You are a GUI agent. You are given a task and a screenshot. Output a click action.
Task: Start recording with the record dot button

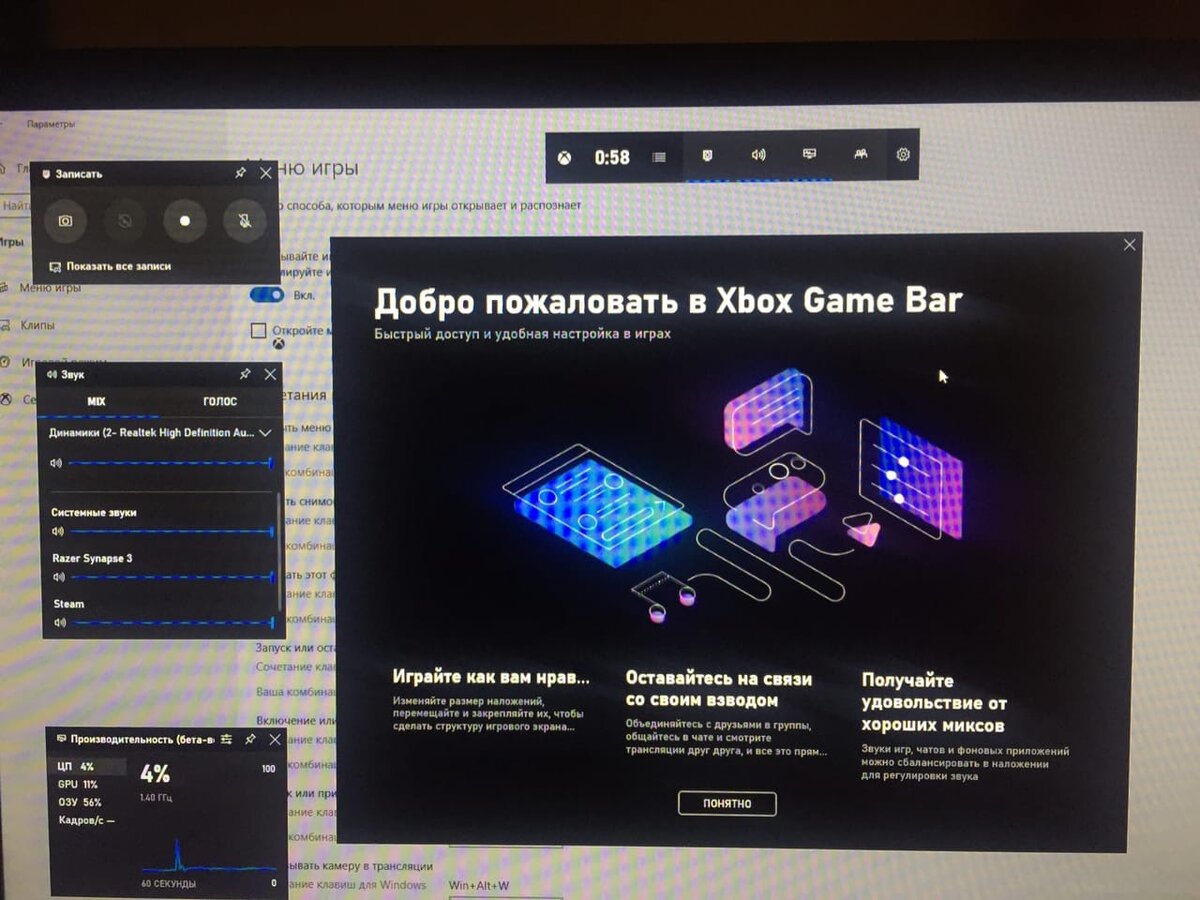click(x=185, y=220)
